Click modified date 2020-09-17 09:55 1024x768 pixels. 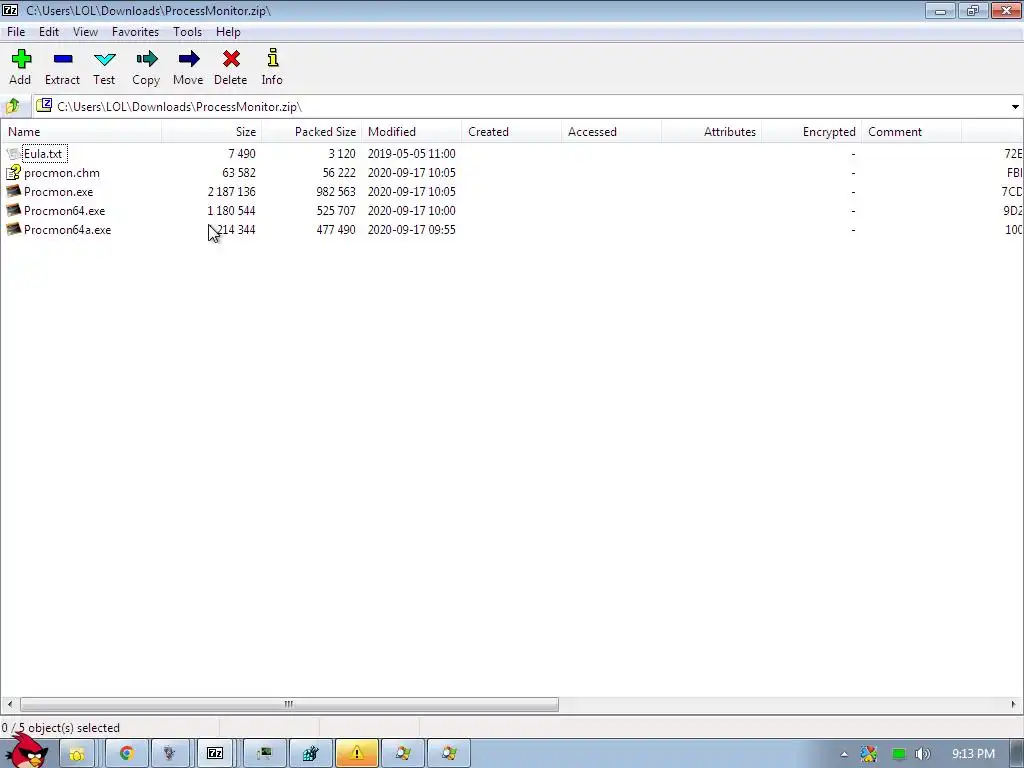coord(411,230)
